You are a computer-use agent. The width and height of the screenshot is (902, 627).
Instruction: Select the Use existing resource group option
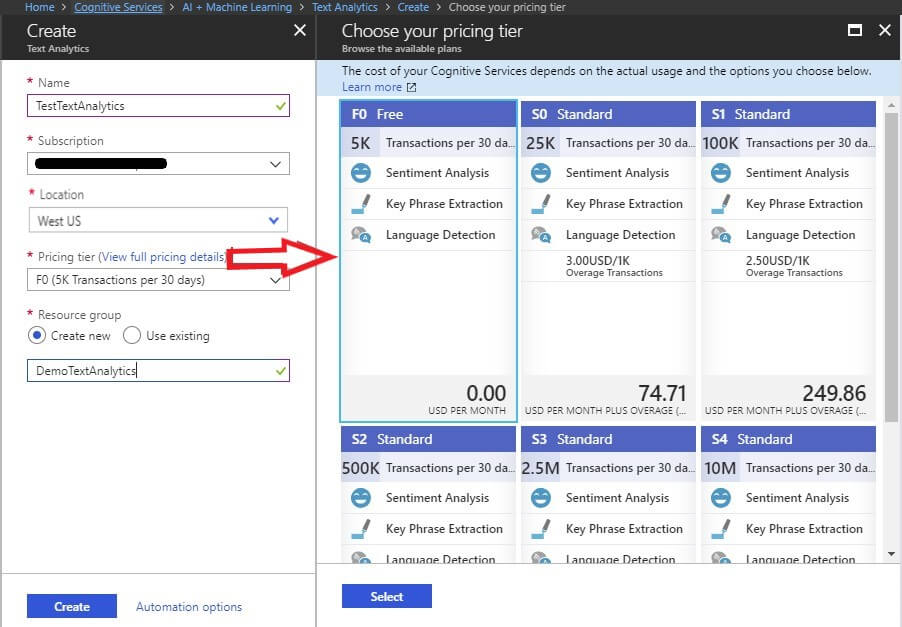click(x=132, y=335)
